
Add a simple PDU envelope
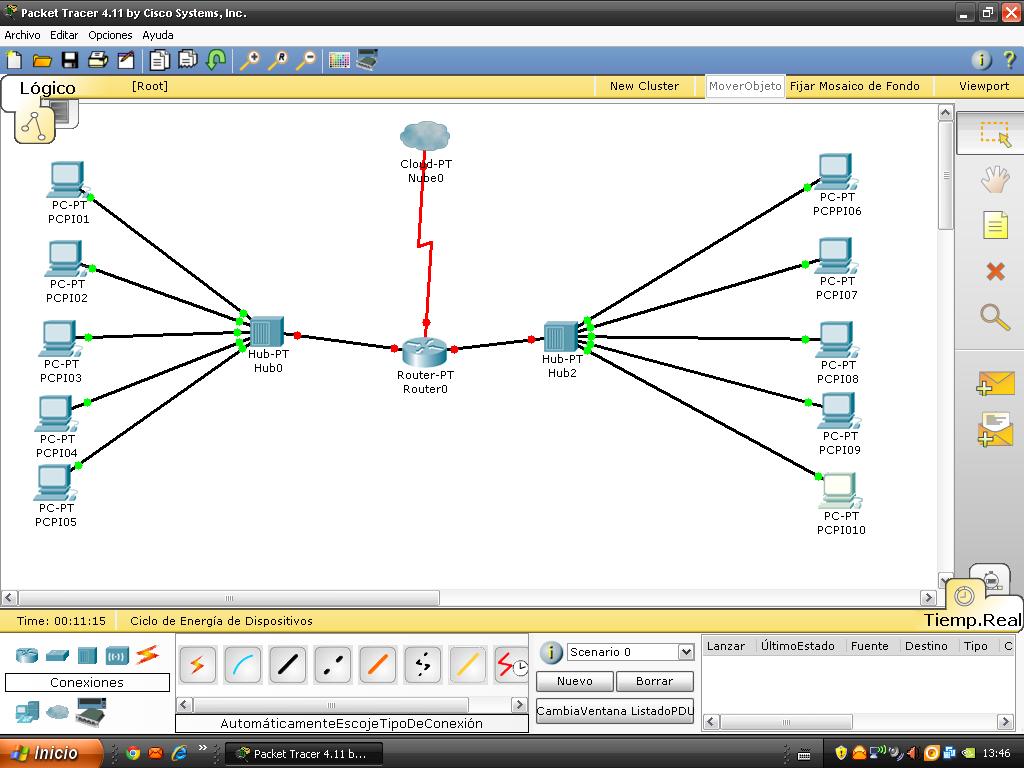pos(995,383)
